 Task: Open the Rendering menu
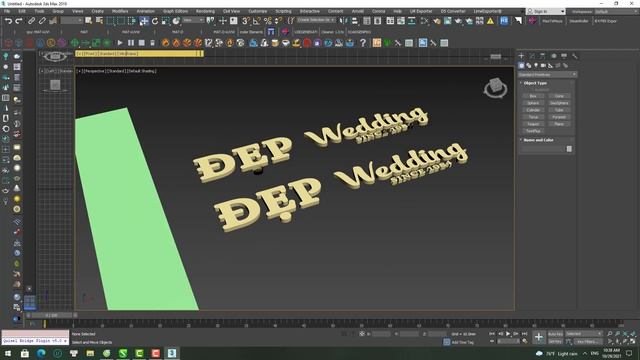[205, 11]
